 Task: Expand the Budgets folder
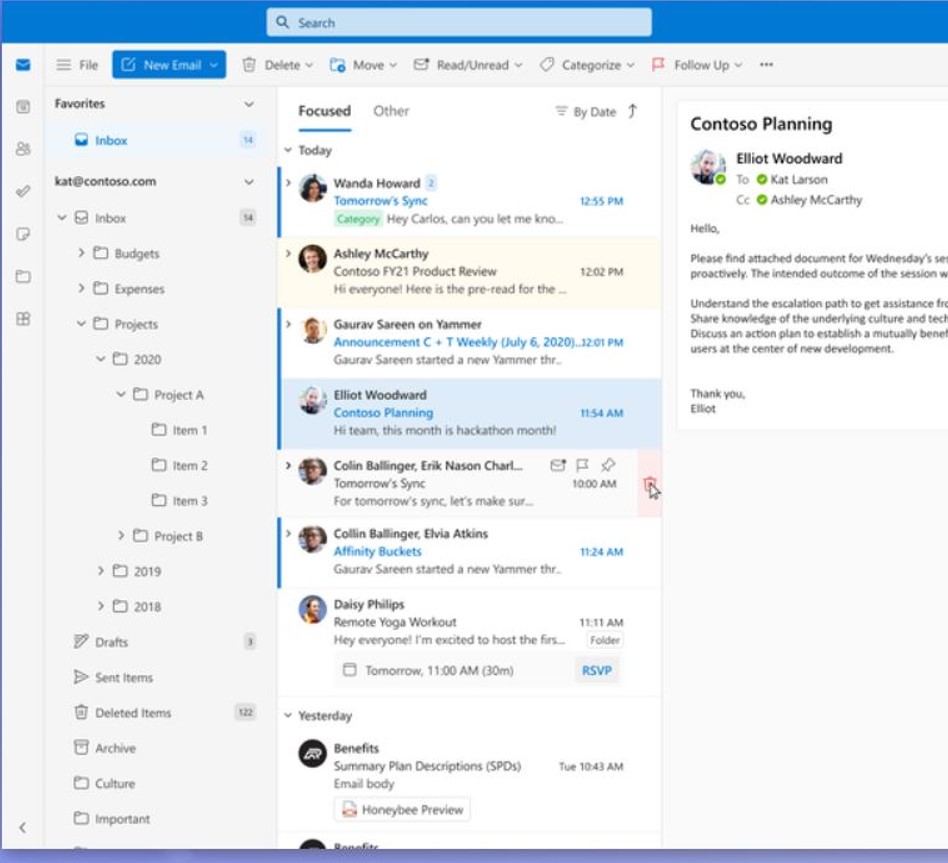pyautogui.click(x=81, y=253)
